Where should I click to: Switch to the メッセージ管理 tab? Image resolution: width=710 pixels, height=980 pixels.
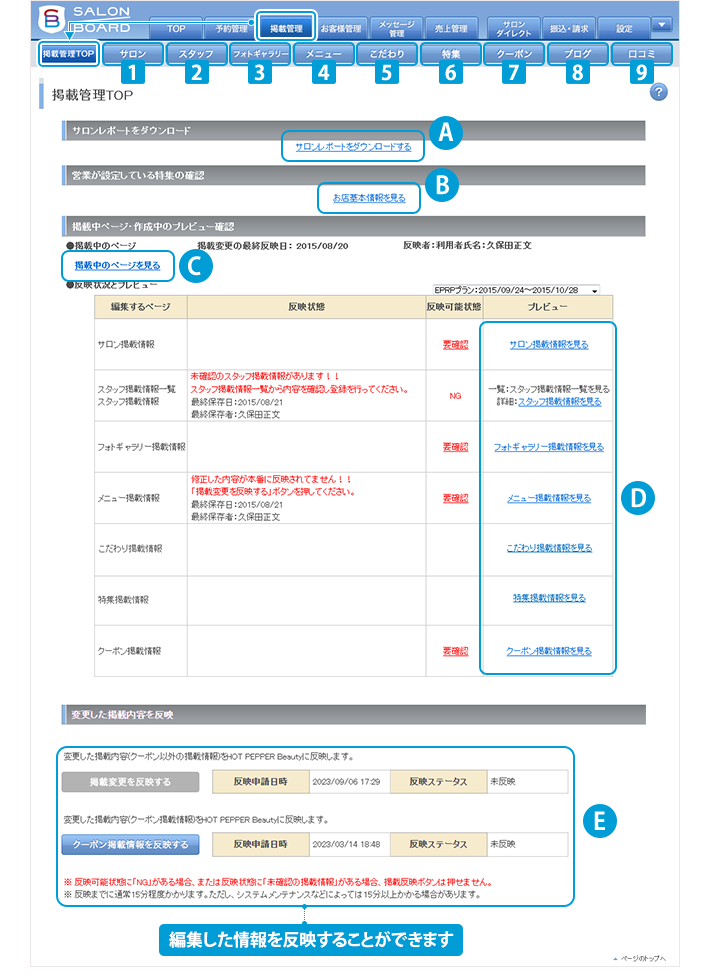(397, 28)
